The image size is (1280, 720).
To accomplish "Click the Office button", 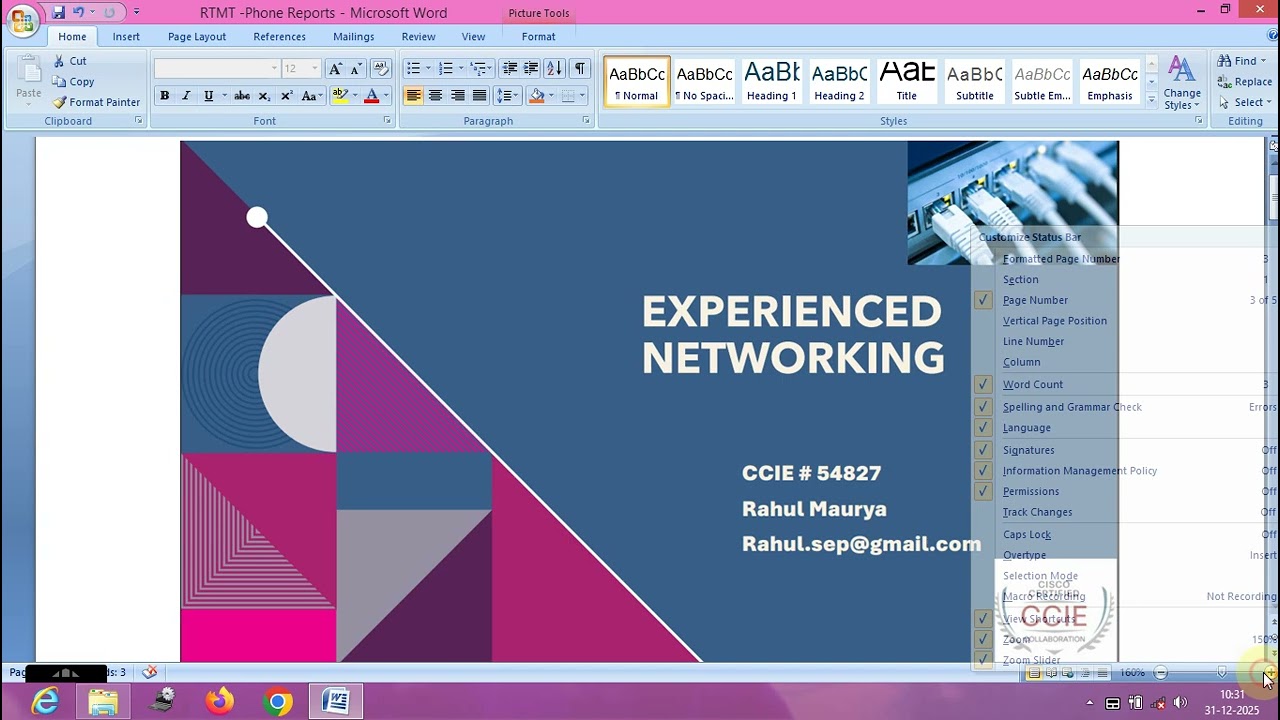I will click(x=22, y=20).
